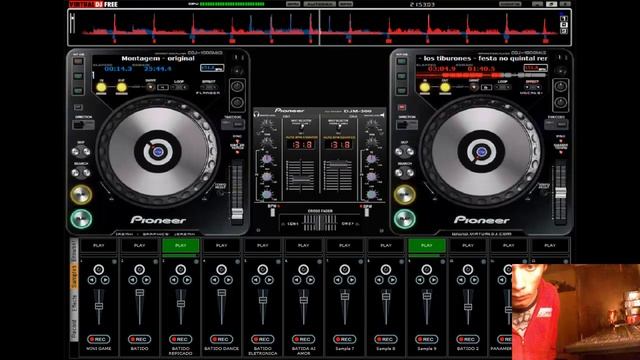Play the BATIDO sample
Viewport: 640px width, 360px height.
pyautogui.click(x=139, y=246)
